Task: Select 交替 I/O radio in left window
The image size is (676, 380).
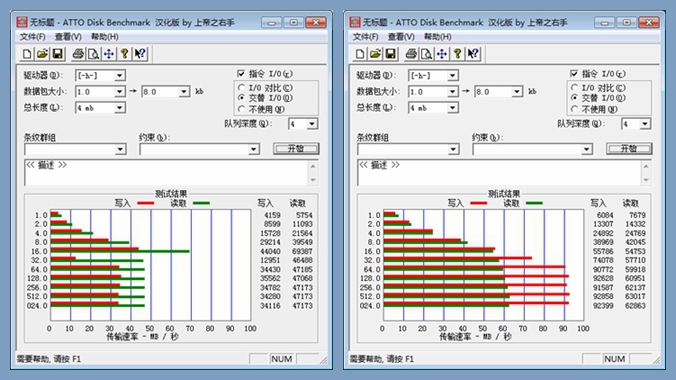Action: (241, 98)
